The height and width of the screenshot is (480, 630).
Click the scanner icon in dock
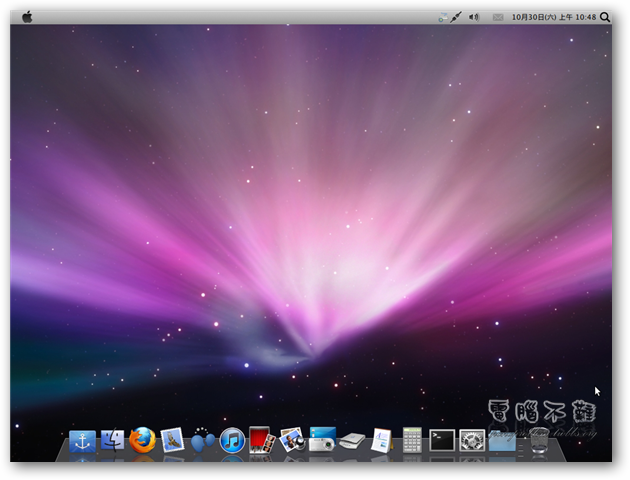[352, 441]
